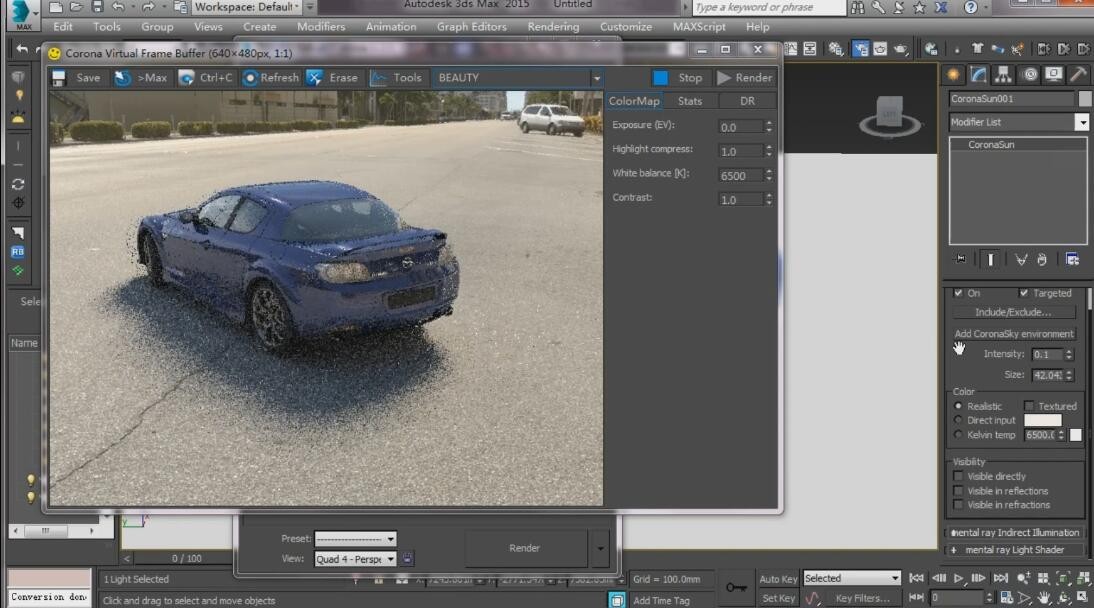The width and height of the screenshot is (1094, 608).
Task: Open the Create panel sun icon
Action: pyautogui.click(x=954, y=75)
